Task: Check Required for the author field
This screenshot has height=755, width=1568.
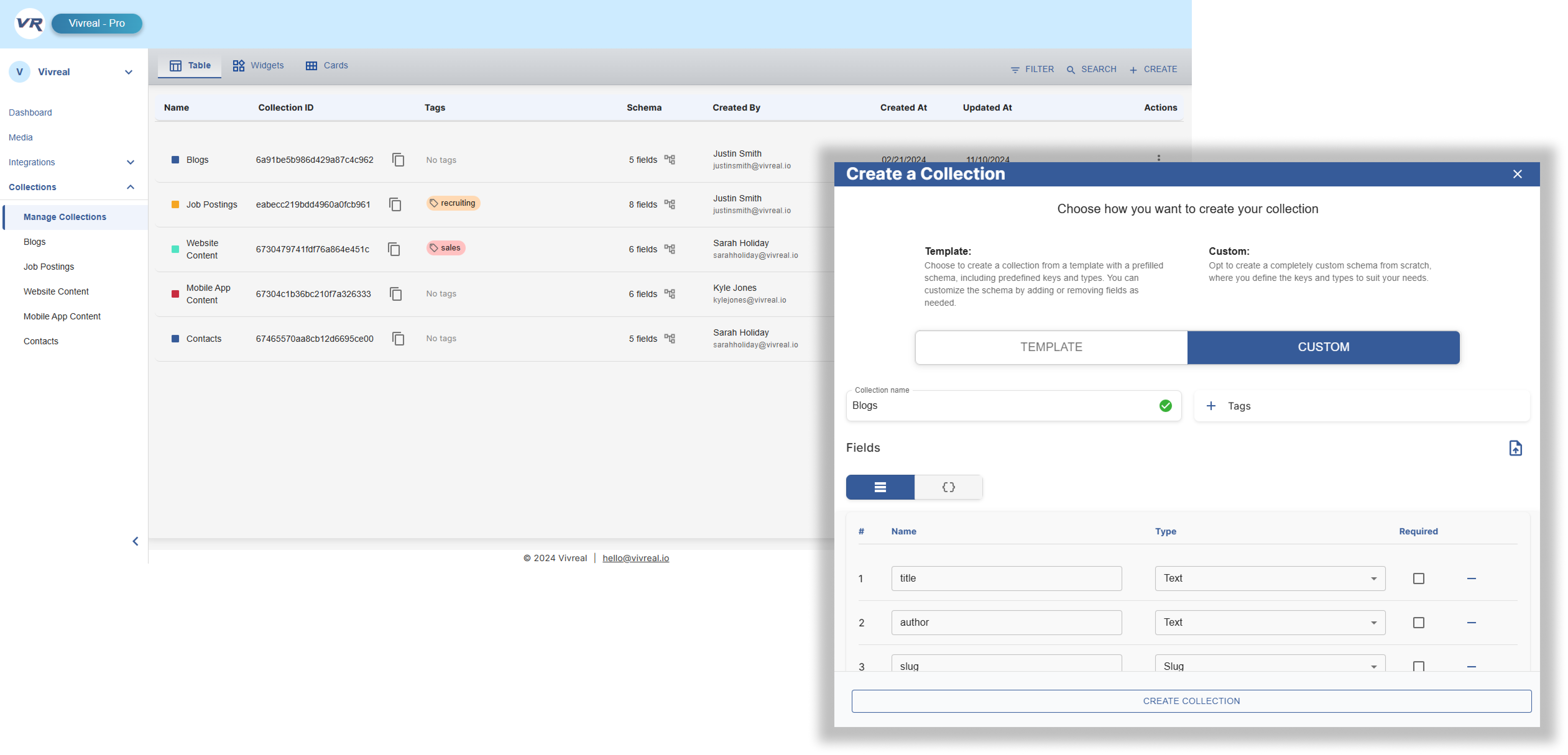Action: [x=1418, y=622]
